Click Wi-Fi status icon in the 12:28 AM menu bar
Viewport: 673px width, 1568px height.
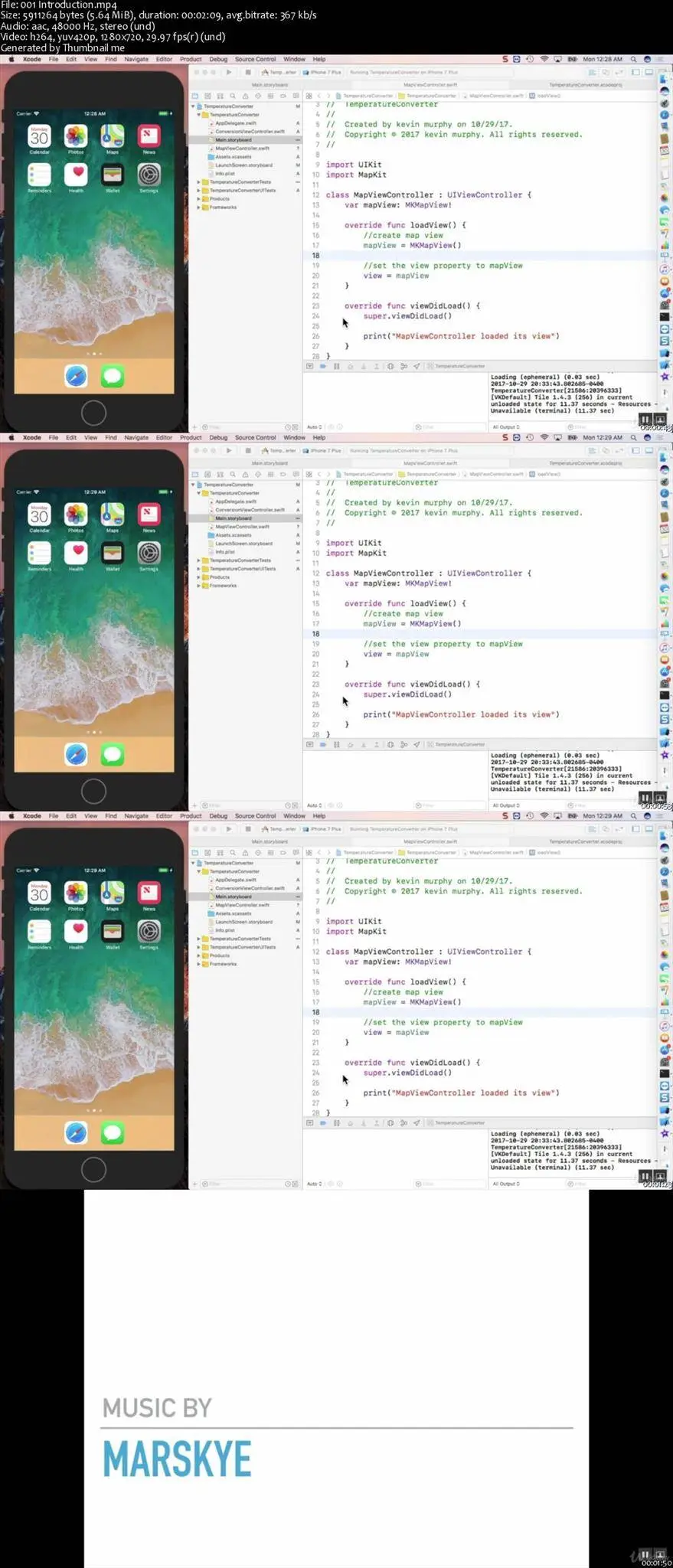pos(544,59)
